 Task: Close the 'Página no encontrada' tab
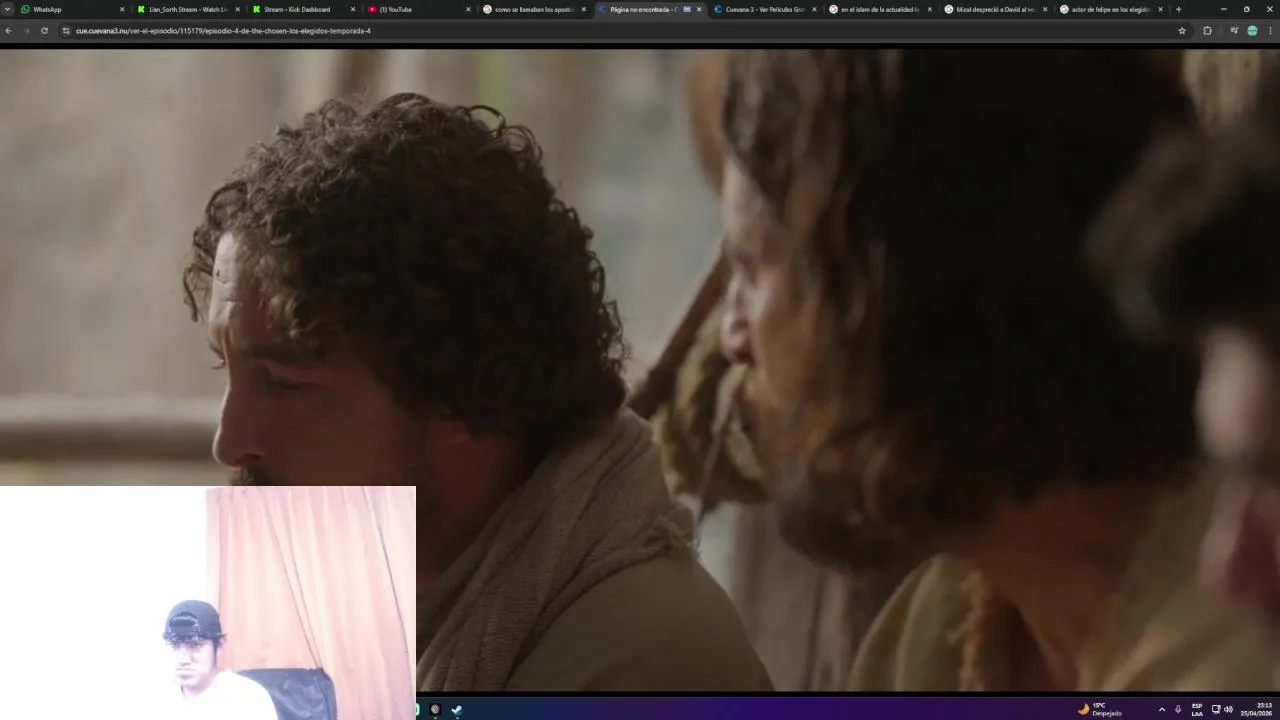click(699, 9)
